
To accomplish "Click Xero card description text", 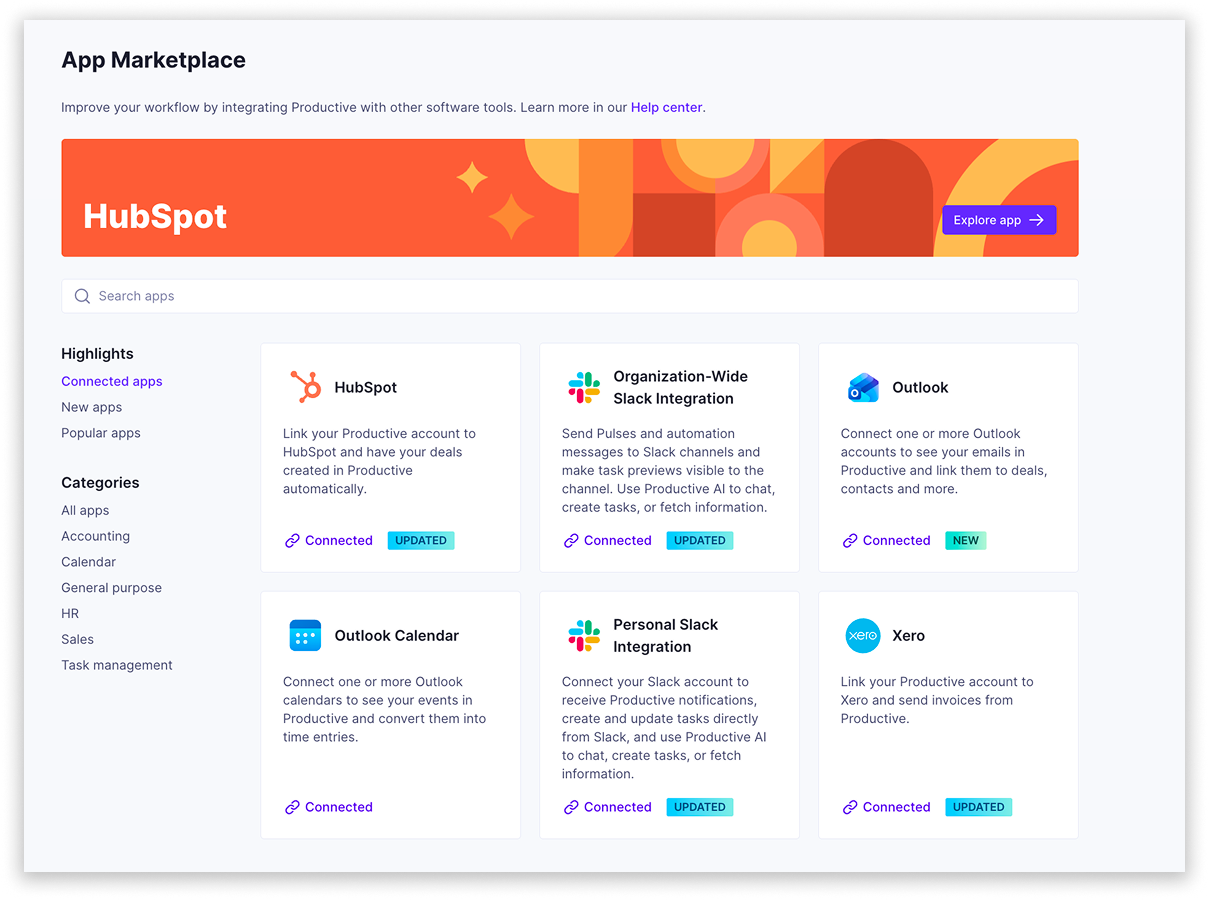I will [938, 700].
